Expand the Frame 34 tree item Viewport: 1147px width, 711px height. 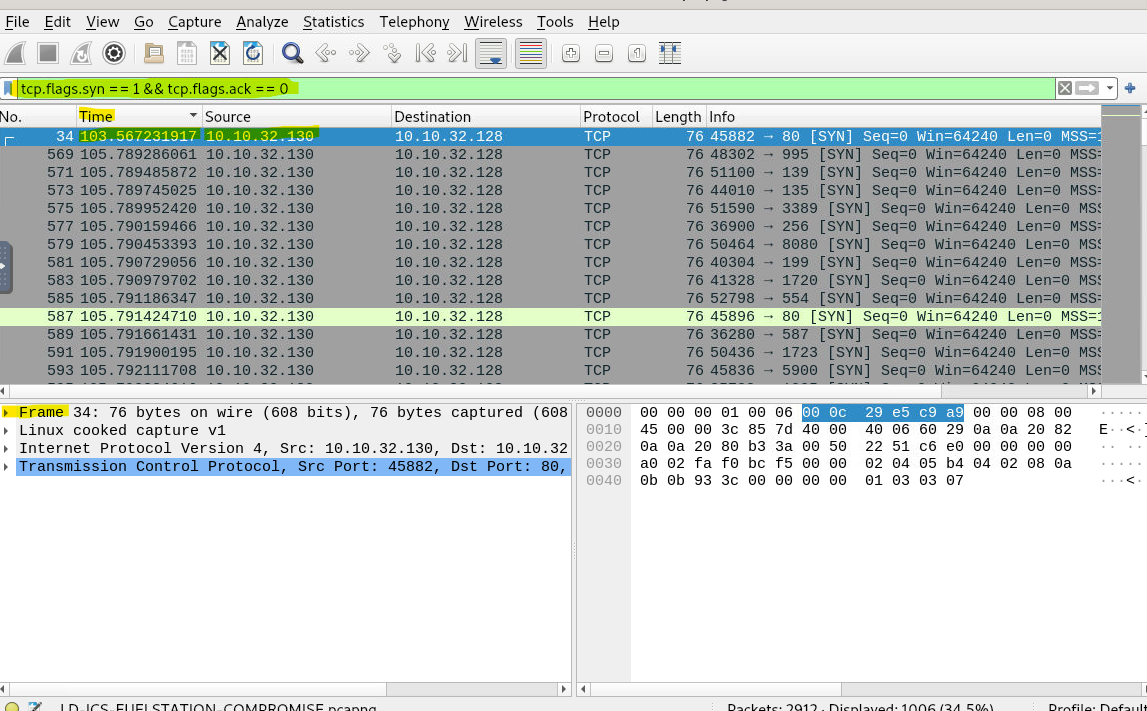(7, 413)
